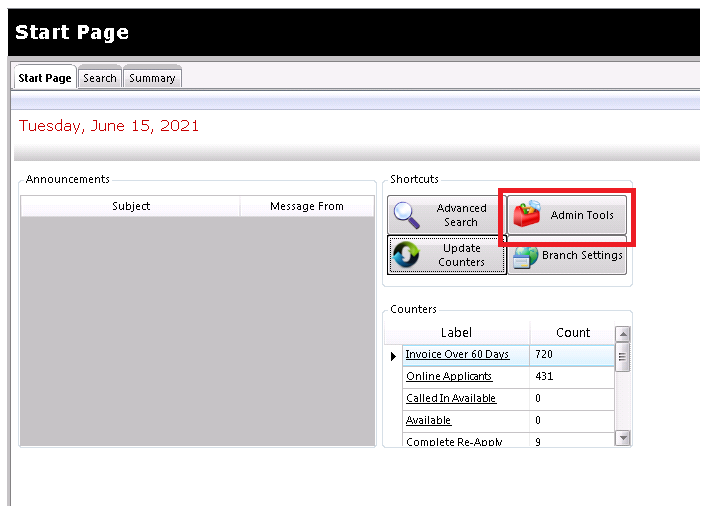Click the count value 720
The image size is (713, 511).
pyautogui.click(x=544, y=354)
